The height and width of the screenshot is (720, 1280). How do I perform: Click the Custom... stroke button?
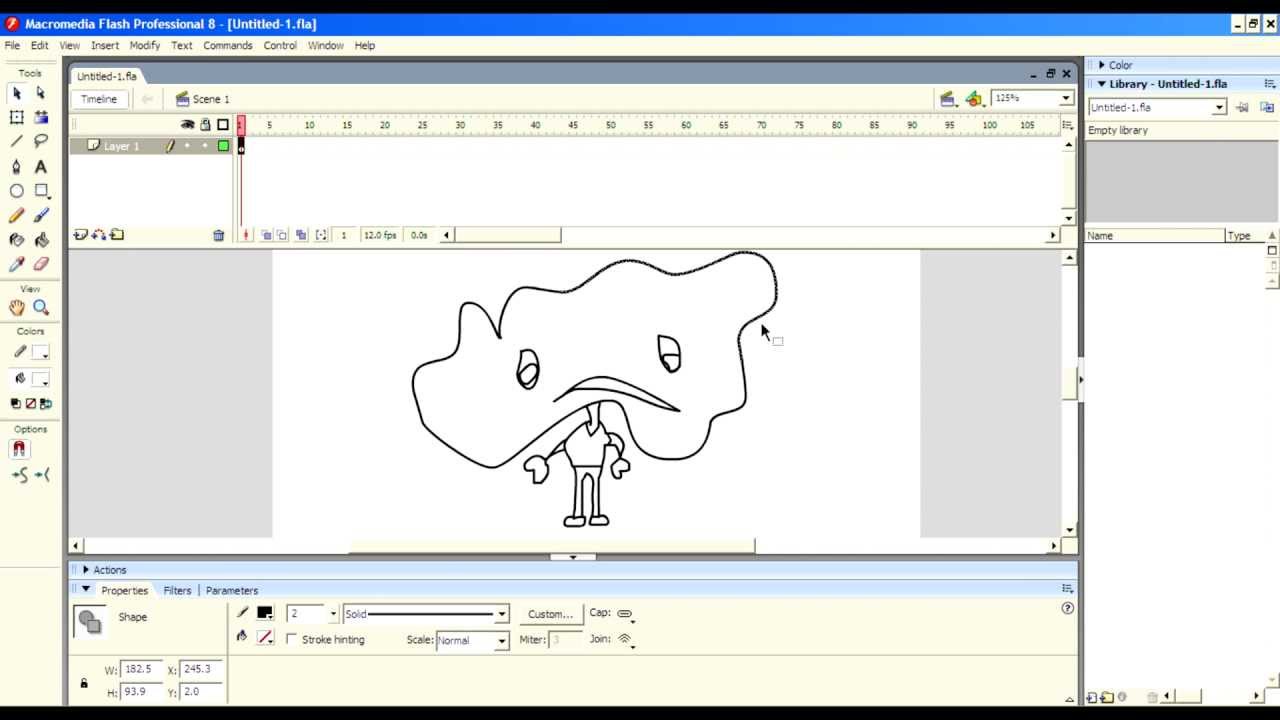[550, 614]
